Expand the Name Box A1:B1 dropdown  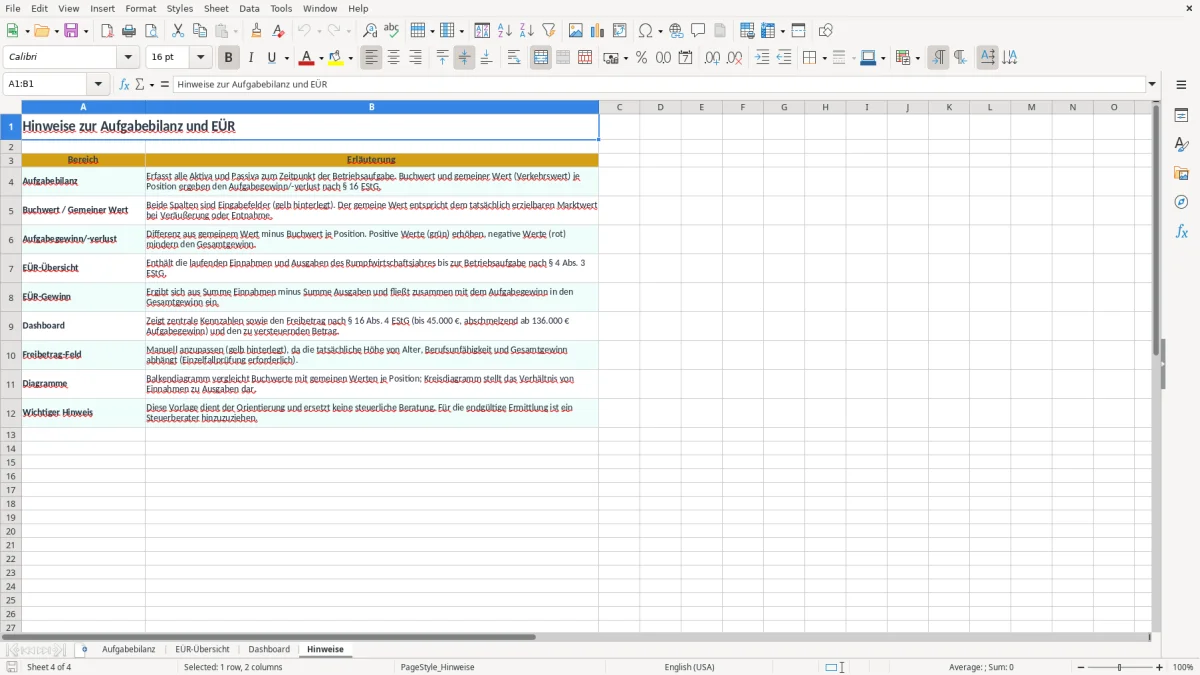(98, 85)
